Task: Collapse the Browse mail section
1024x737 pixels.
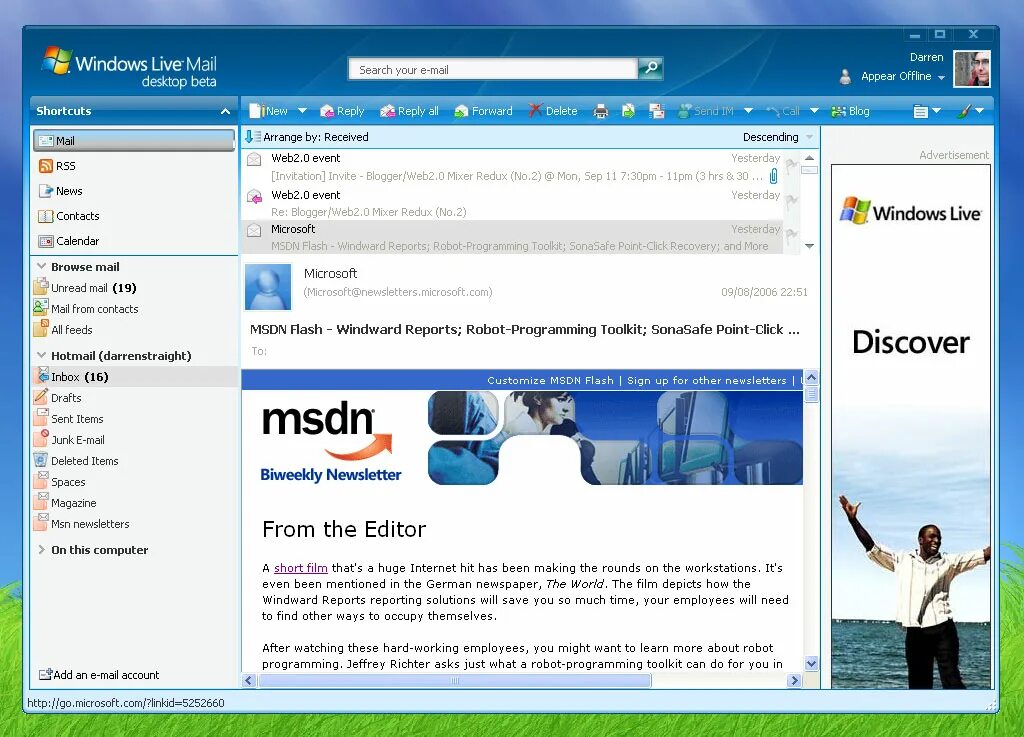Action: 41,266
